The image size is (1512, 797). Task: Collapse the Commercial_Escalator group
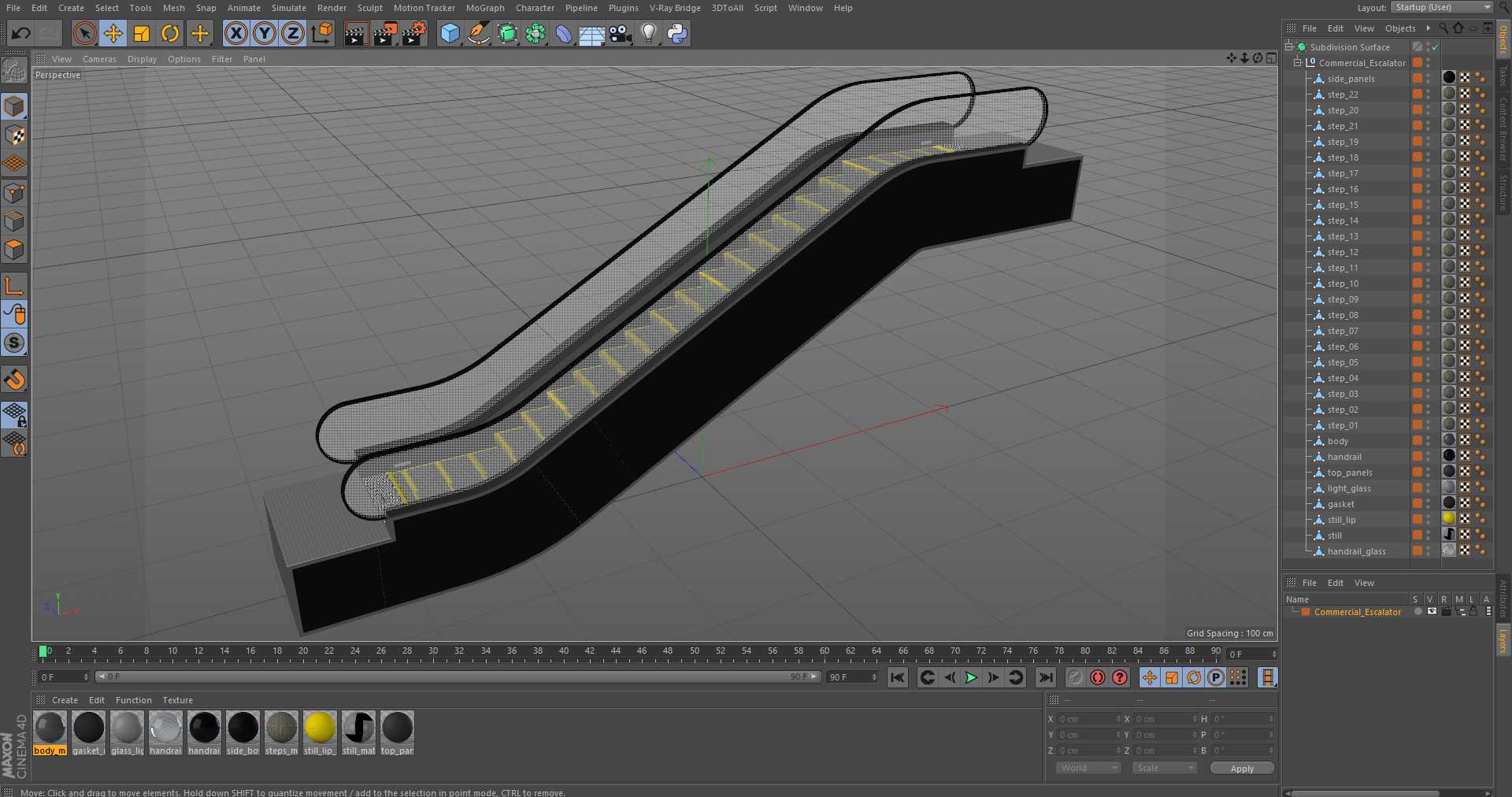point(1298,62)
